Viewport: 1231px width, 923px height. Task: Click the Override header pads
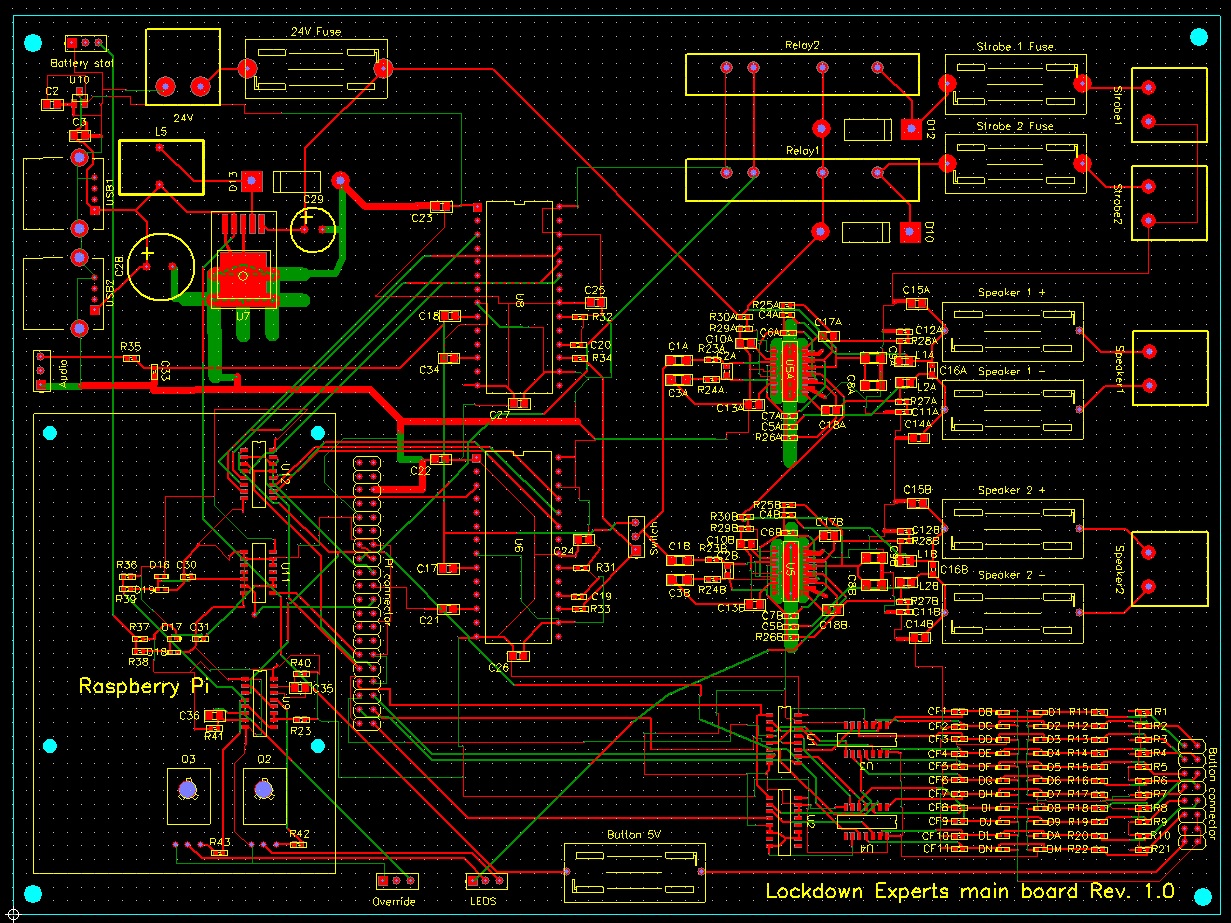396,881
